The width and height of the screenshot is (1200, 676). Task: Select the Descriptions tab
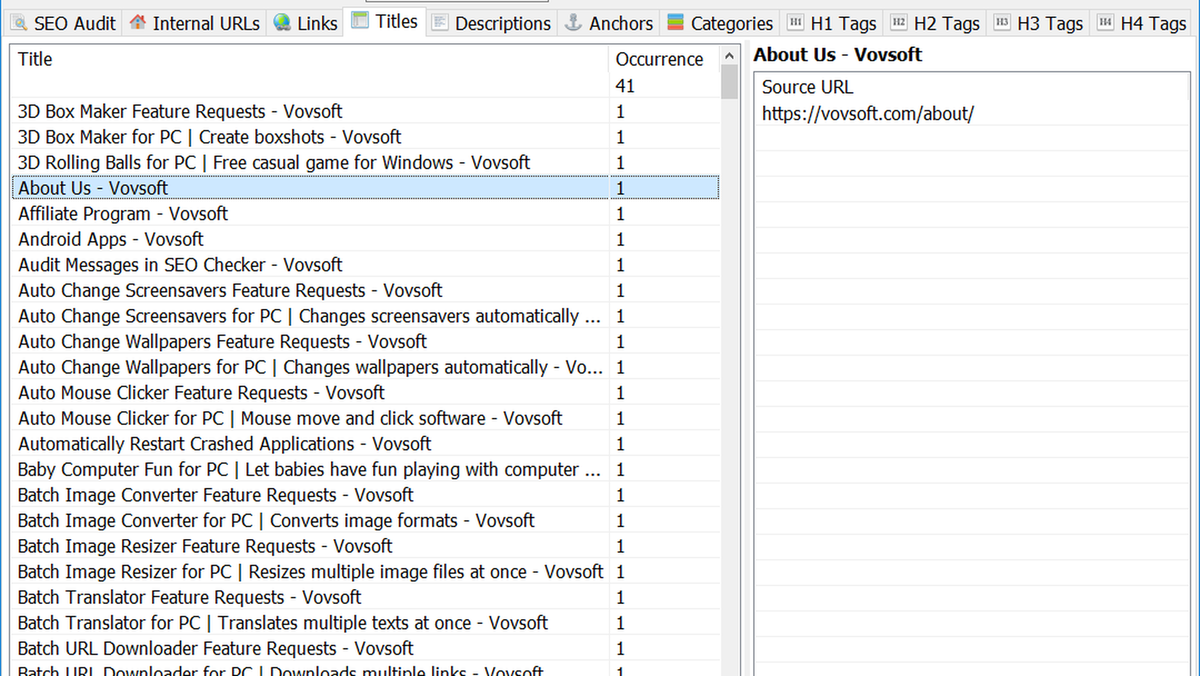[x=491, y=22]
